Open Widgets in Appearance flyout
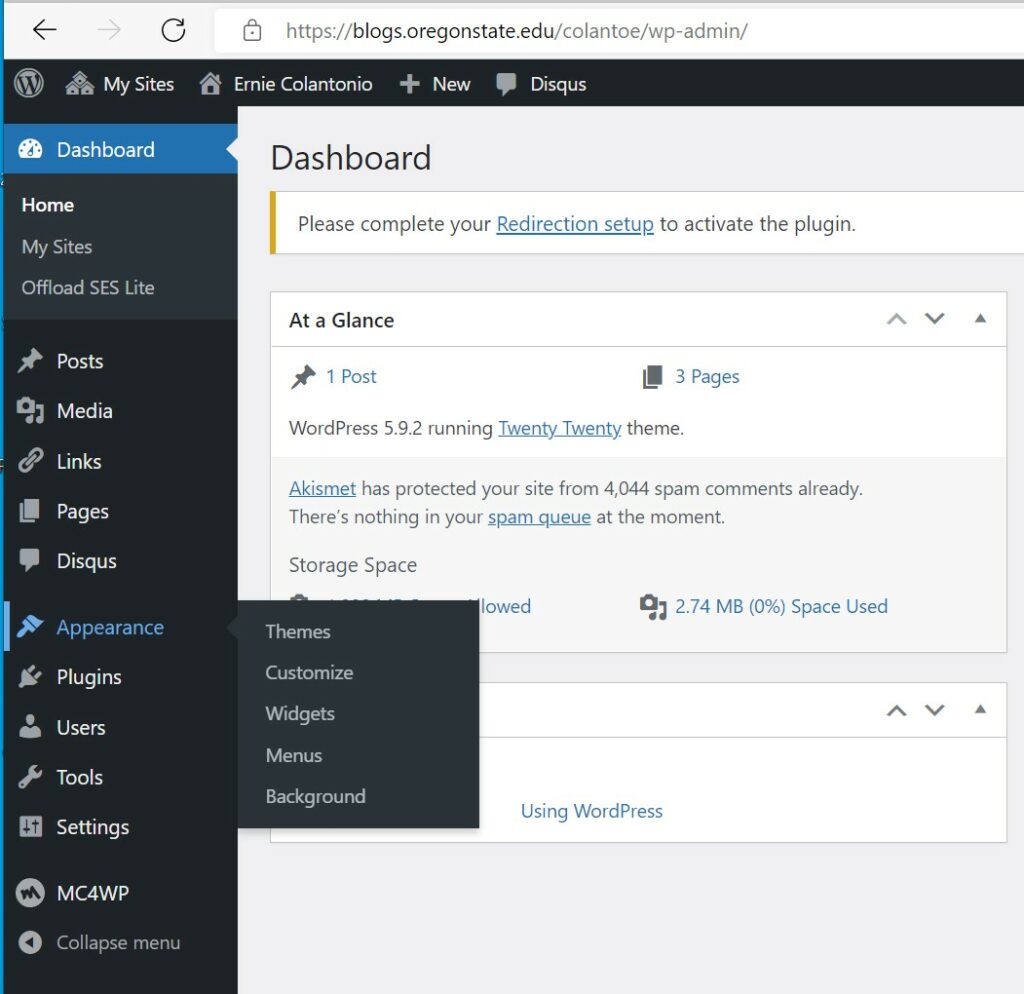The image size is (1024, 994). coord(300,714)
